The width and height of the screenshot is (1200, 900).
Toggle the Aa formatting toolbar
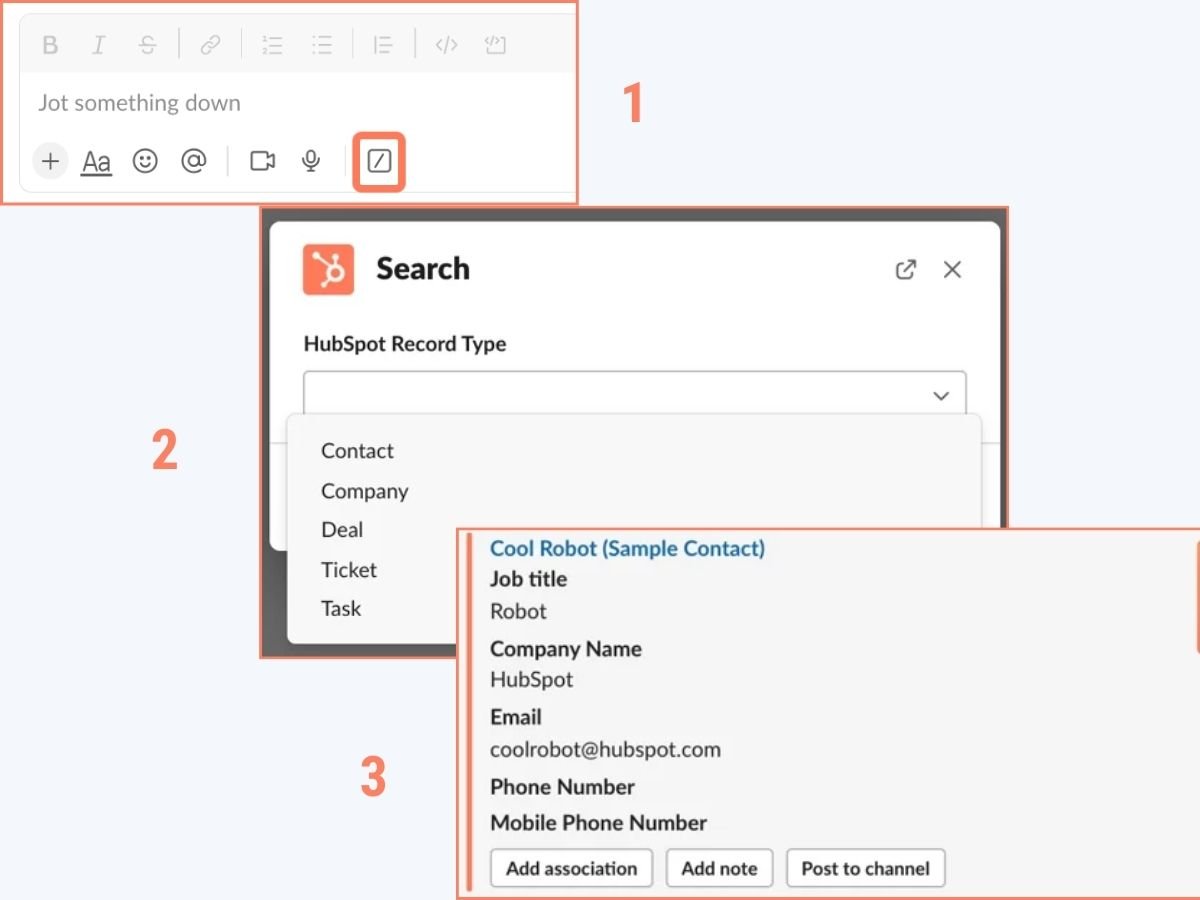click(x=96, y=162)
